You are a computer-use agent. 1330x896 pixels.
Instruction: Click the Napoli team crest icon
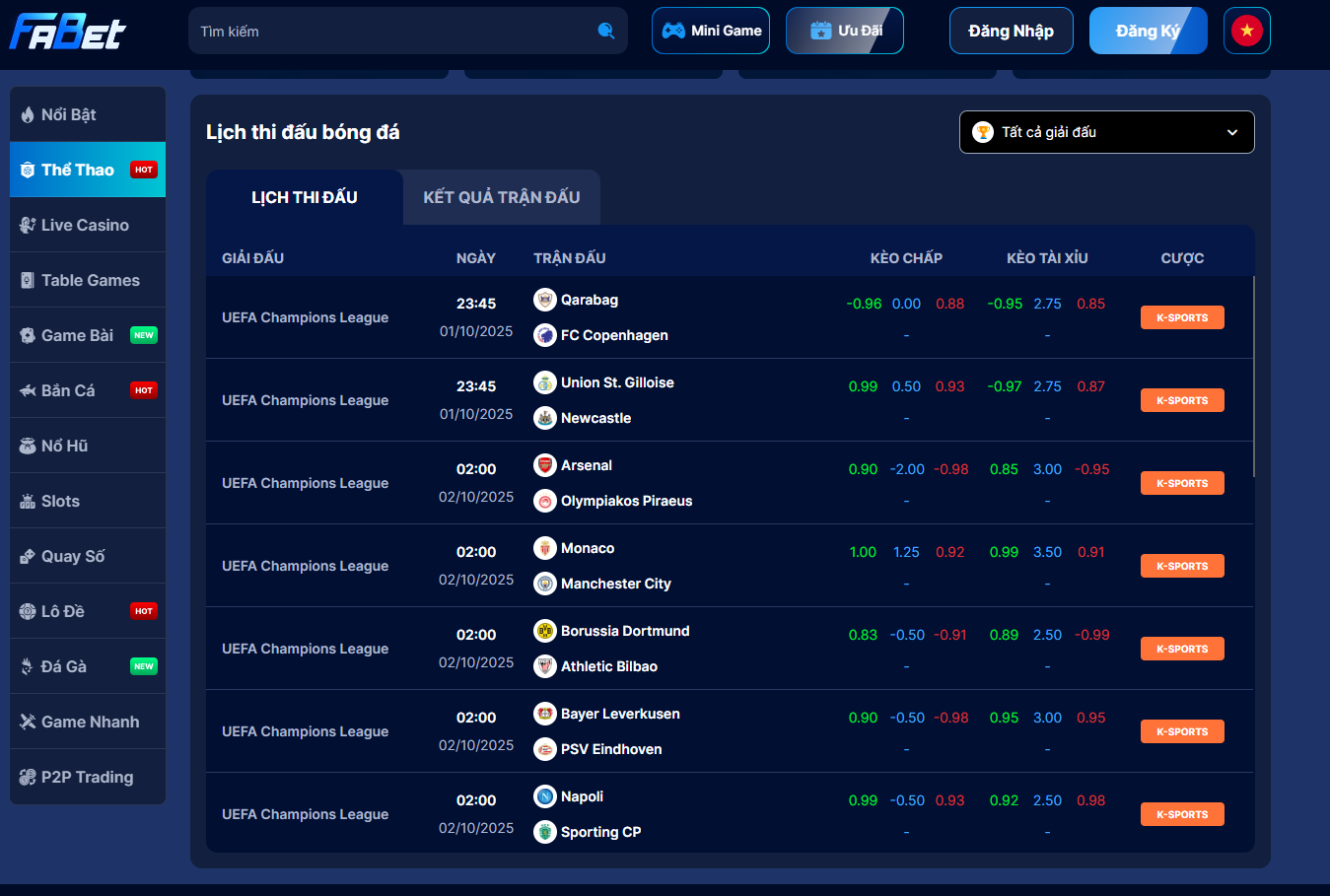(545, 796)
